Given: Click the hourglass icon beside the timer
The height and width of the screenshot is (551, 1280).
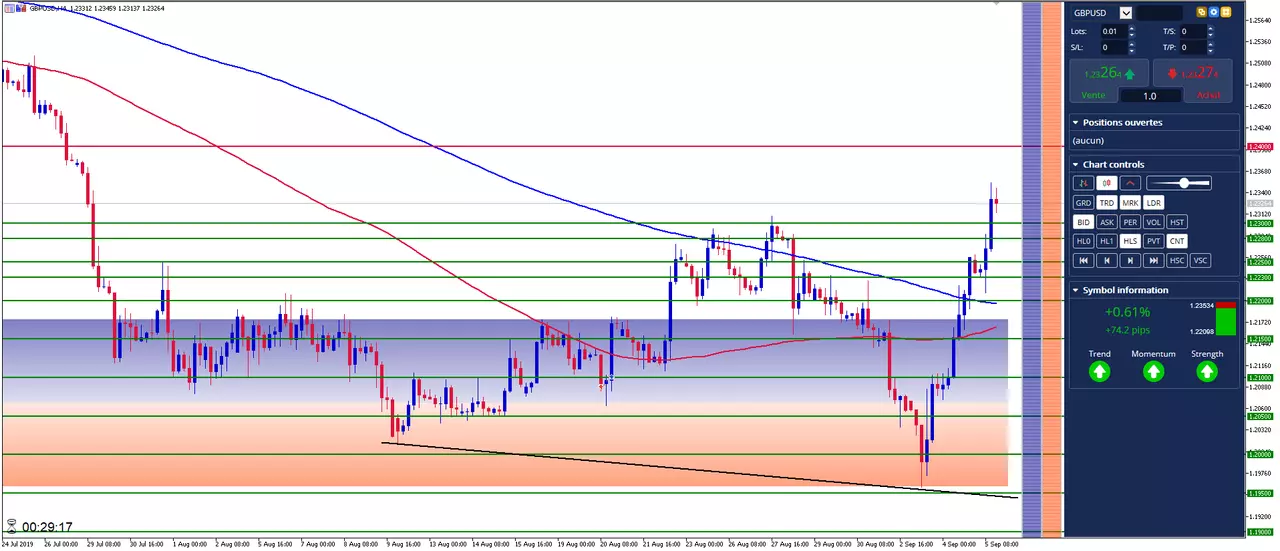Looking at the screenshot, I should click(x=11, y=525).
